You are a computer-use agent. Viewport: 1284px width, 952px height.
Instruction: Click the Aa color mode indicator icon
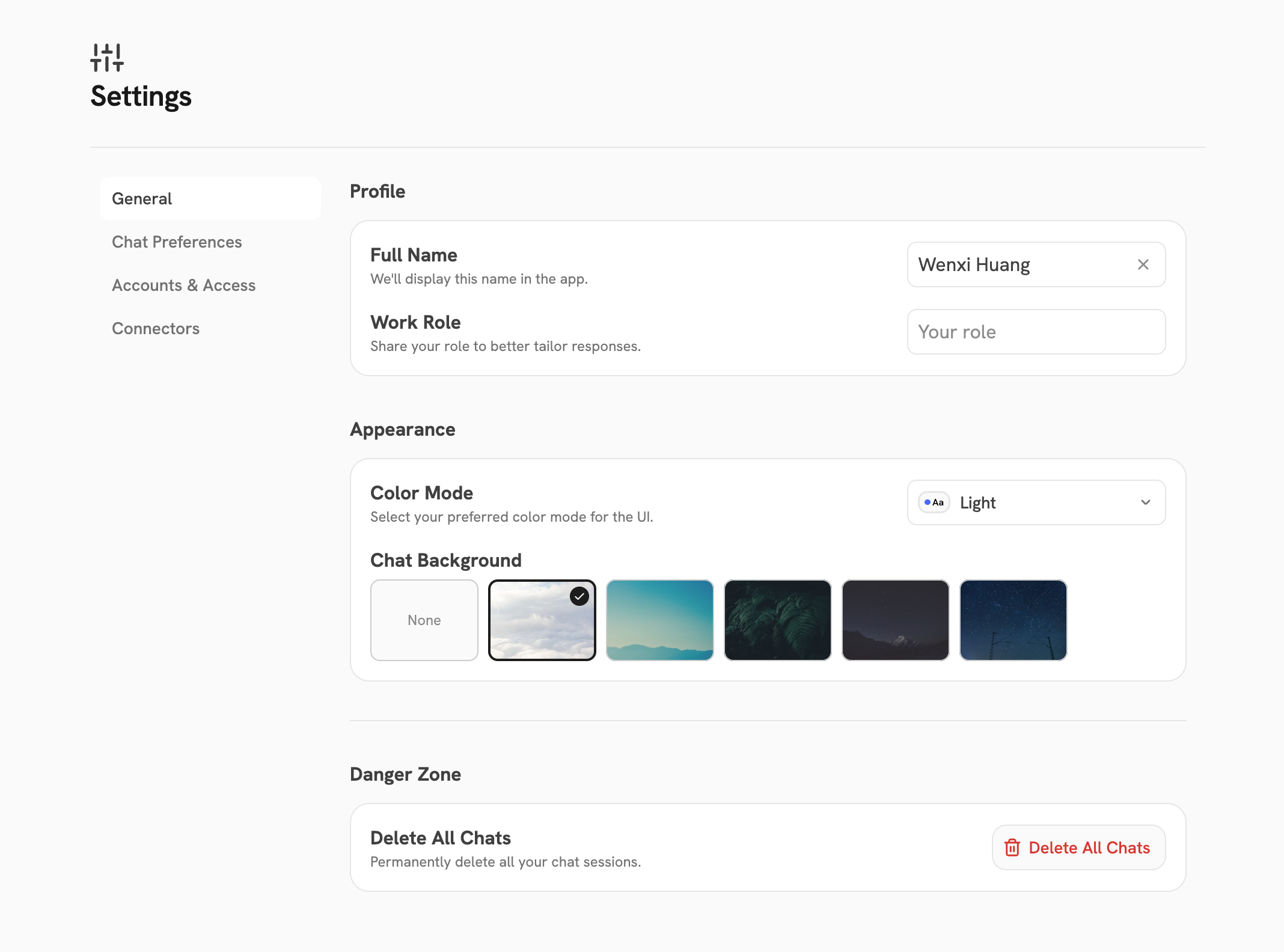pos(934,502)
